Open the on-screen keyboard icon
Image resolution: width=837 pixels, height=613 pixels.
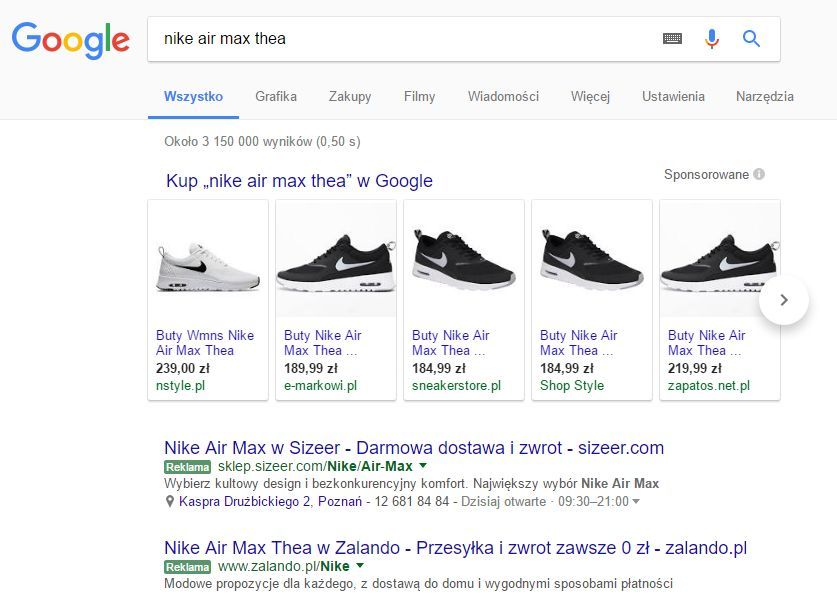click(672, 38)
